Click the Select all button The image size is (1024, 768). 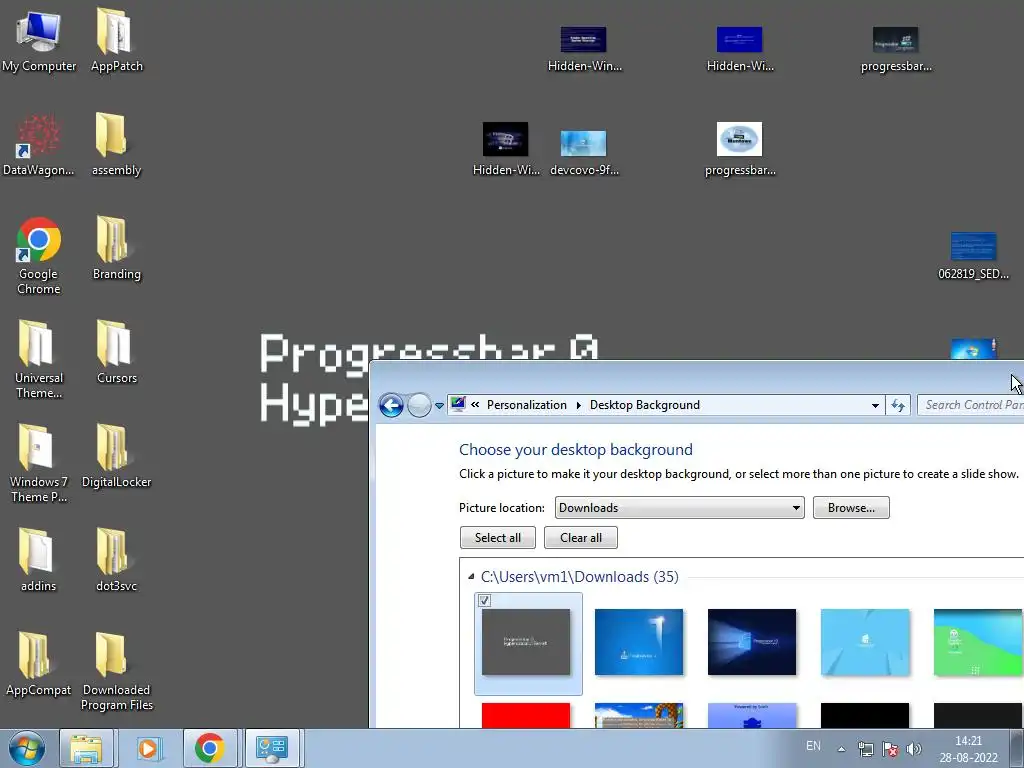[498, 537]
